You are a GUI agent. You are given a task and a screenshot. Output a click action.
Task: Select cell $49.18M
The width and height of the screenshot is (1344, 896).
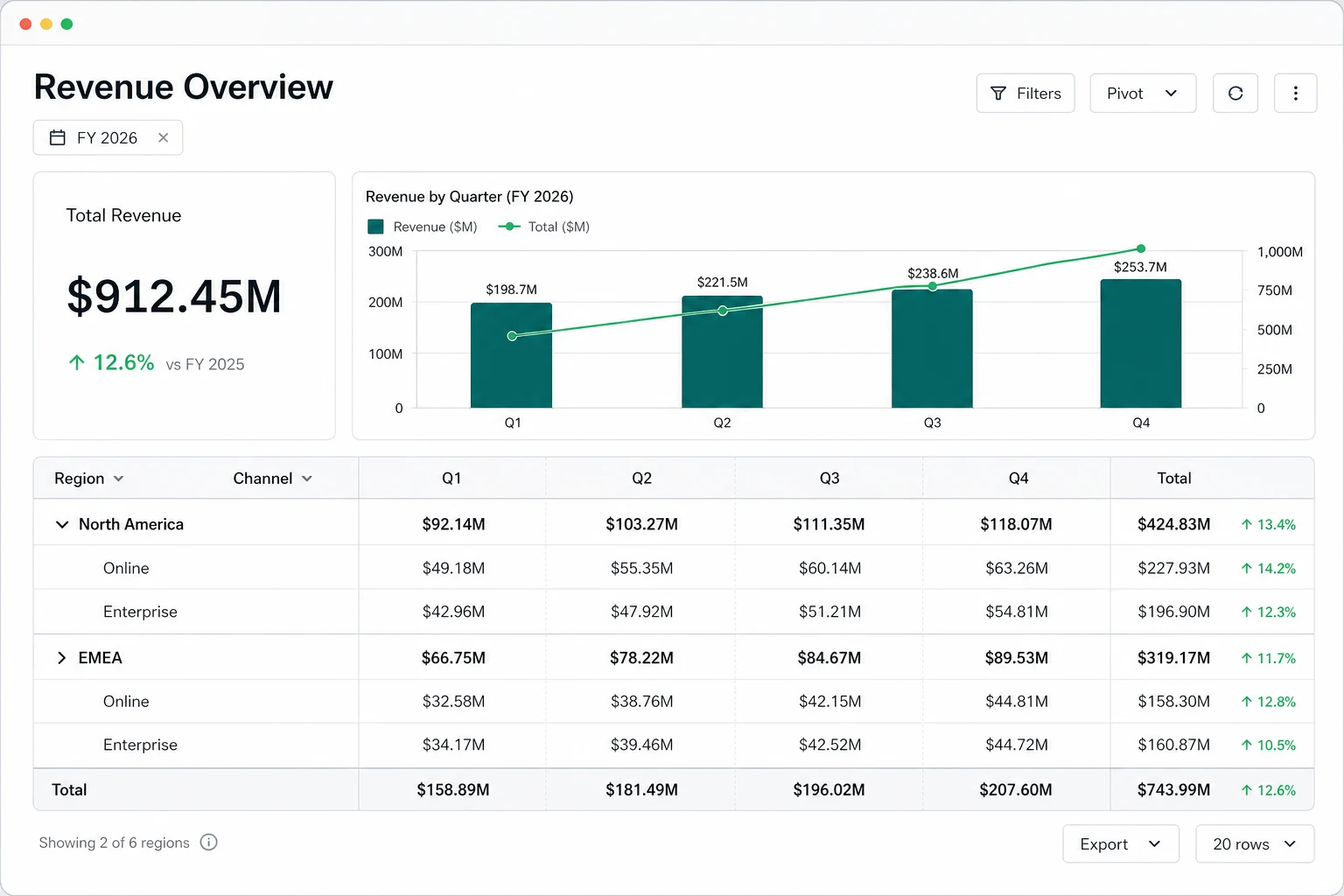453,568
